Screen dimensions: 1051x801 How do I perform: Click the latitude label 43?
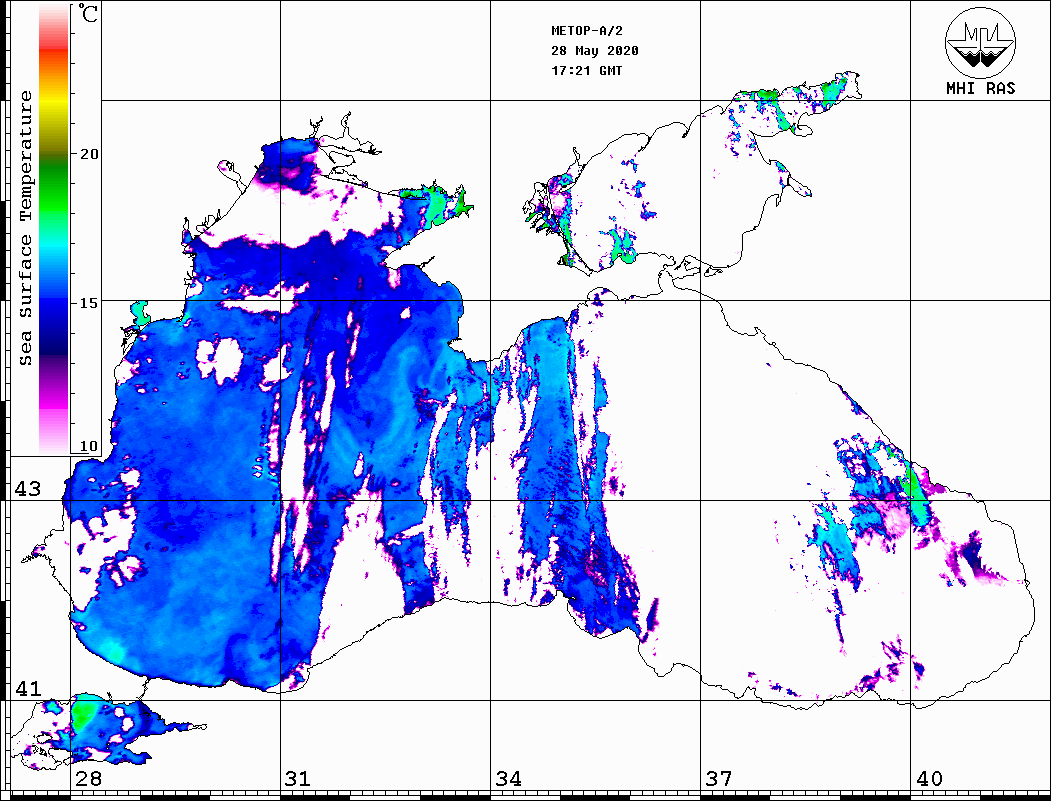26,489
